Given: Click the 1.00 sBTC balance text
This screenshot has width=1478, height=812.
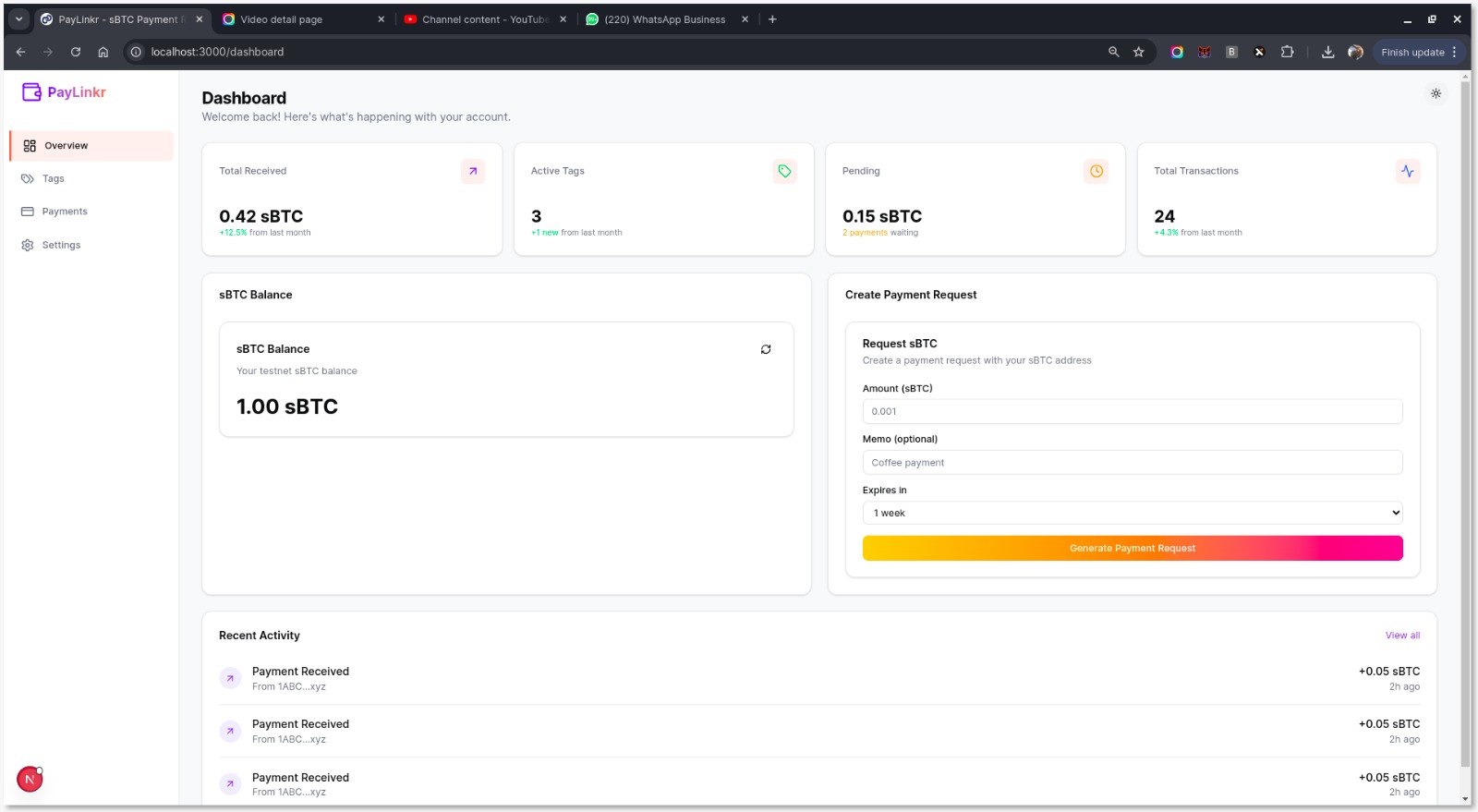Looking at the screenshot, I should click(287, 406).
